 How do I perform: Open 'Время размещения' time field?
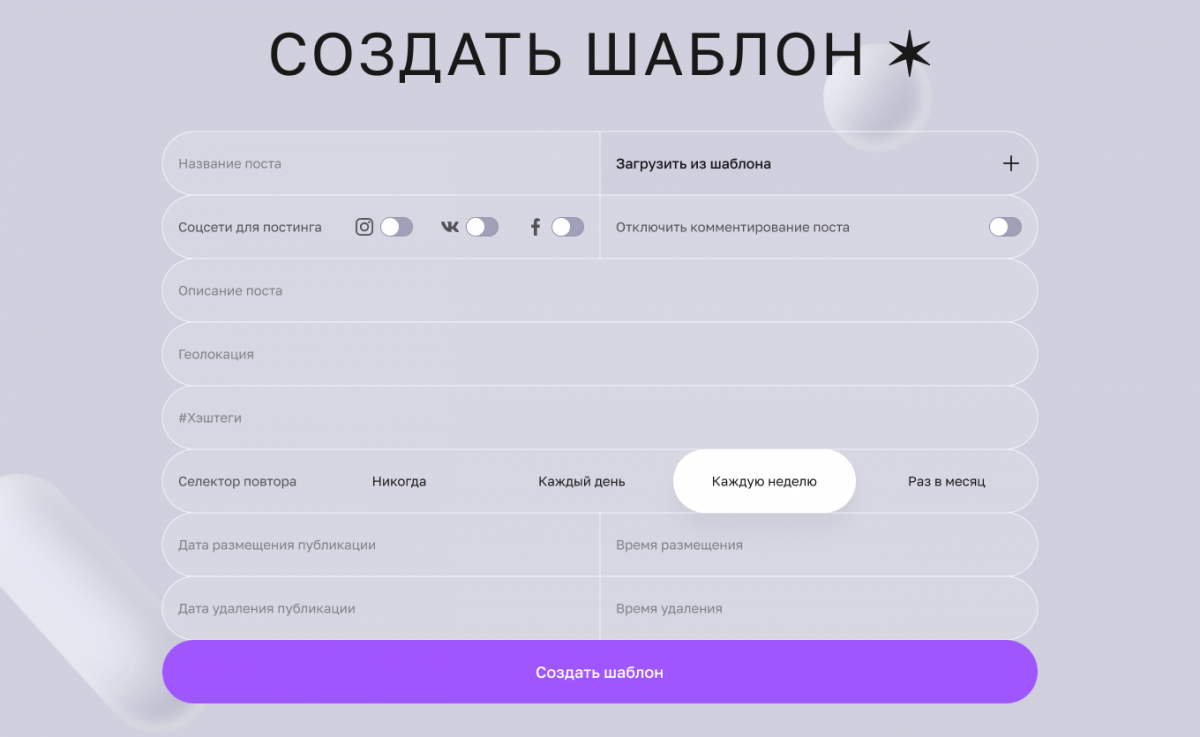[818, 545]
